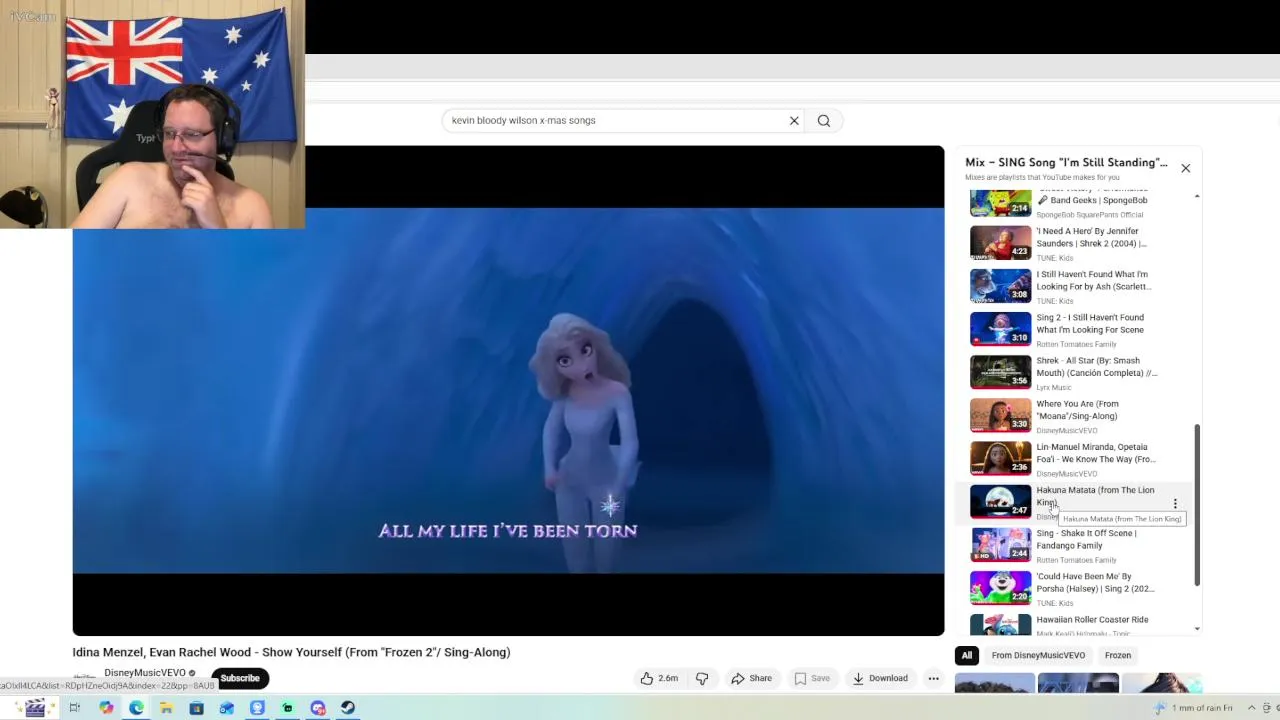Open Discord from the taskbar
This screenshot has height=720, width=1280.
318,708
